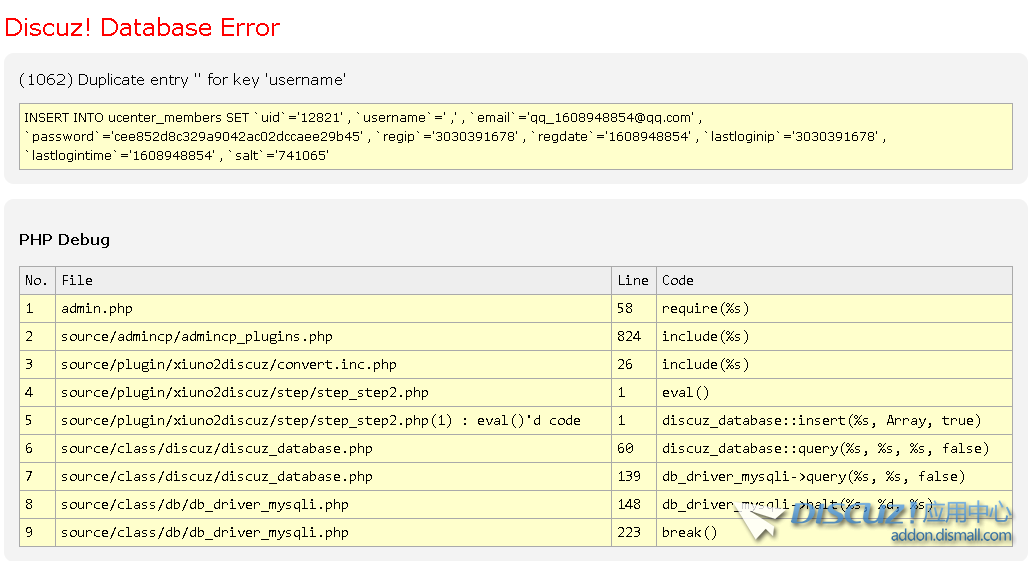This screenshot has height=561, width=1030.
Task: Click 'discuz_database::query(%s, %s, %s, false)' cell
Action: point(834,449)
